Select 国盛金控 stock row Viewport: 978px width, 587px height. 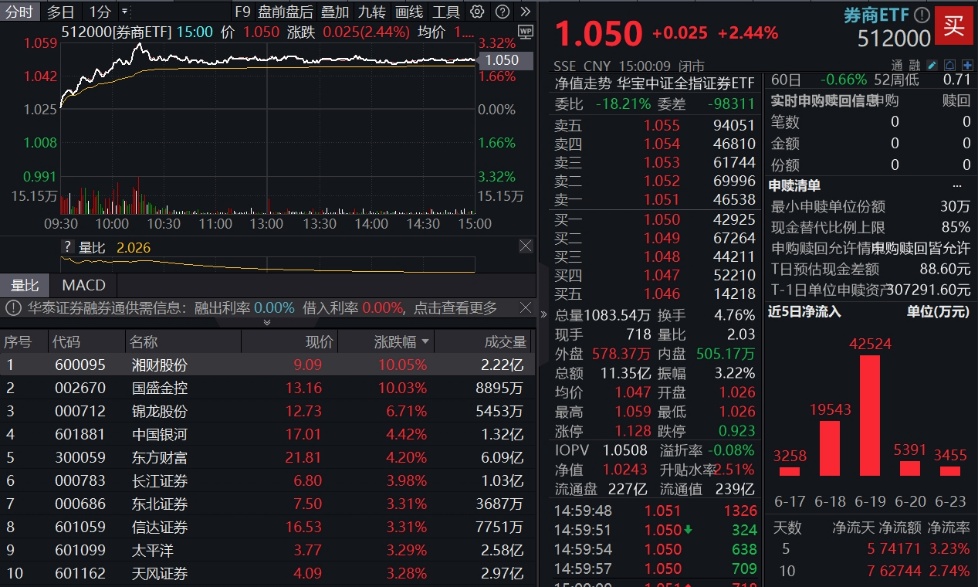(x=268, y=387)
